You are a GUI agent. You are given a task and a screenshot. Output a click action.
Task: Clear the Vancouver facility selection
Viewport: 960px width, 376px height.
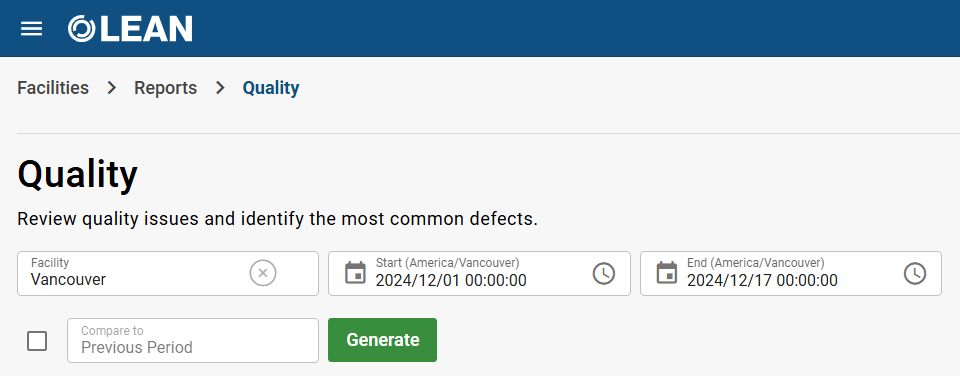(263, 273)
